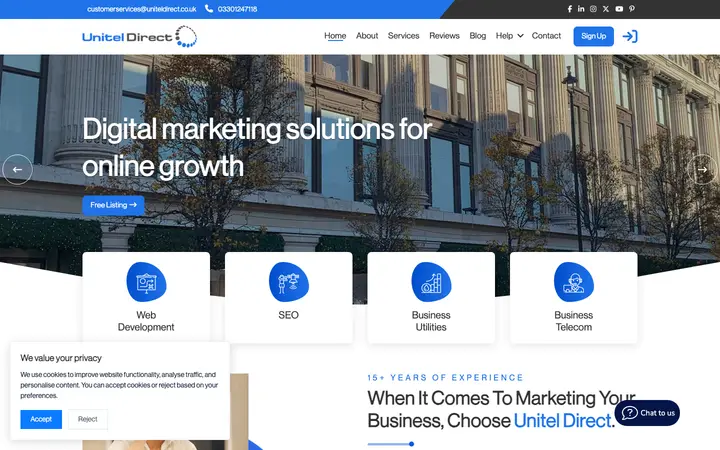The width and height of the screenshot is (720, 450).
Task: Open the Business Utilities card icon
Action: click(431, 282)
